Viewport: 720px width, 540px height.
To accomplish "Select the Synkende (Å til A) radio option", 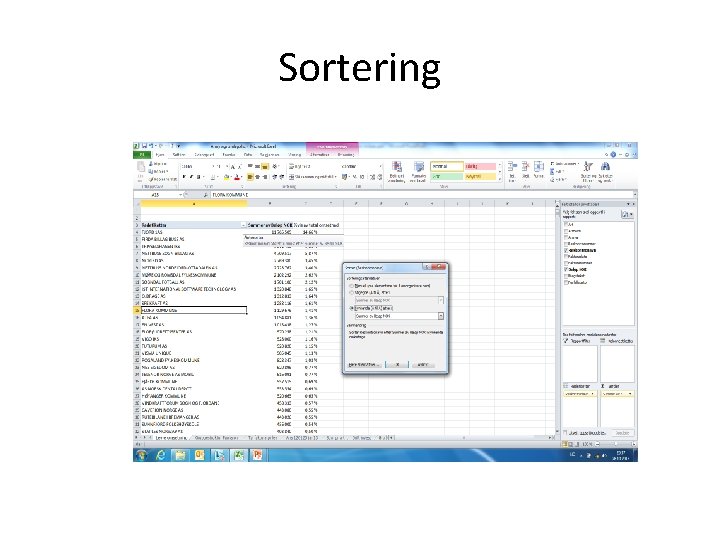I will (352, 308).
